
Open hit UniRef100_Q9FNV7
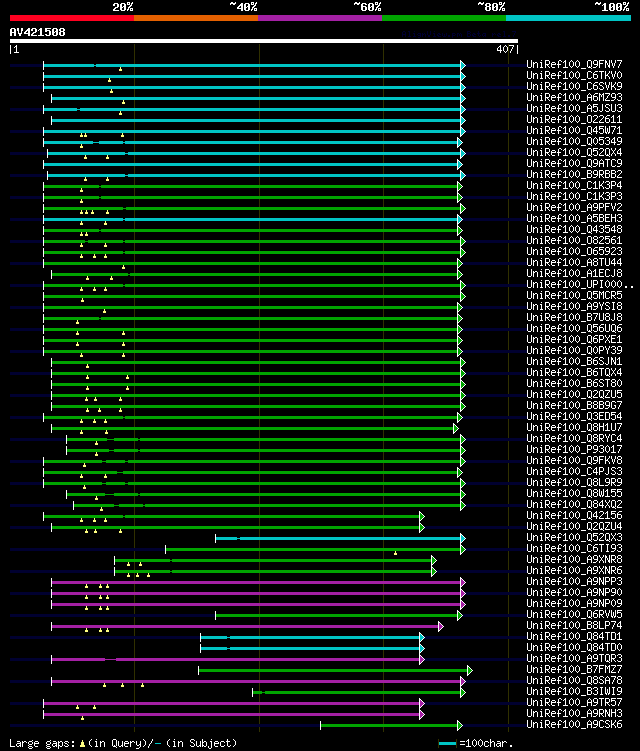click(x=574, y=64)
